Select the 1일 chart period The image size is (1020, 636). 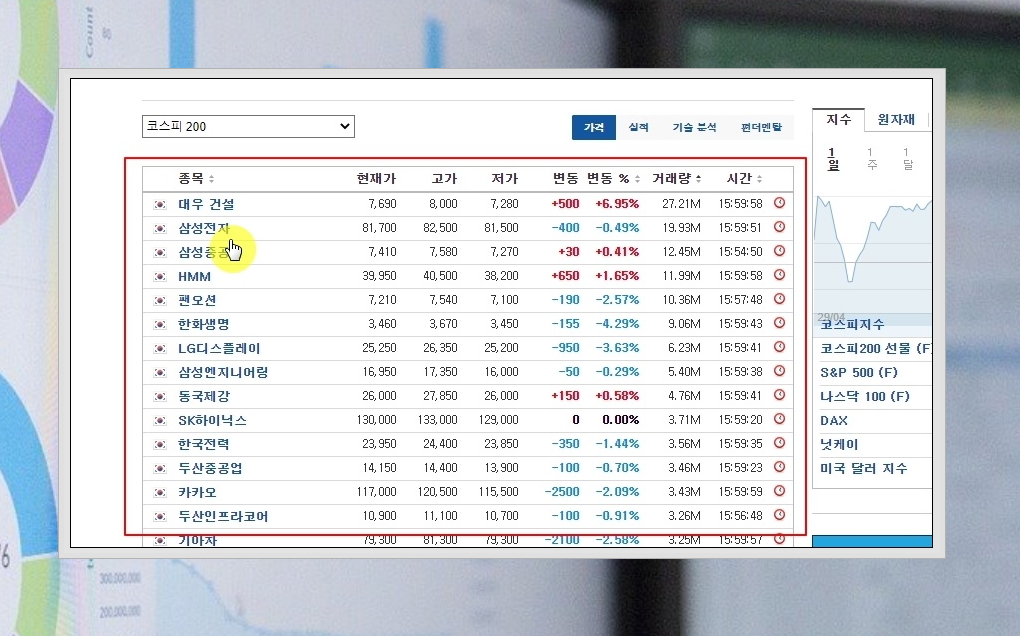pos(833,159)
